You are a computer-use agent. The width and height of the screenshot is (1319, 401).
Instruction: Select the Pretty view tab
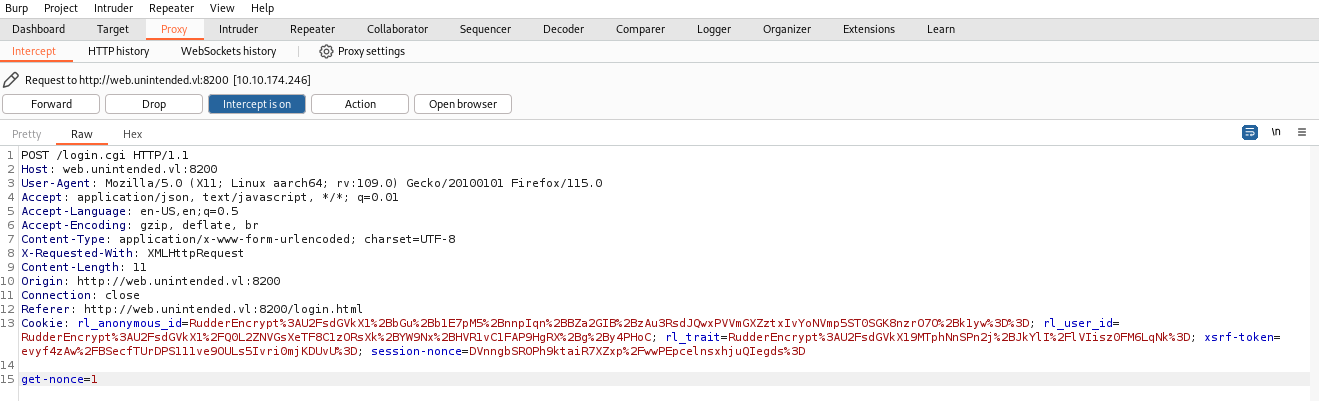tap(27, 134)
